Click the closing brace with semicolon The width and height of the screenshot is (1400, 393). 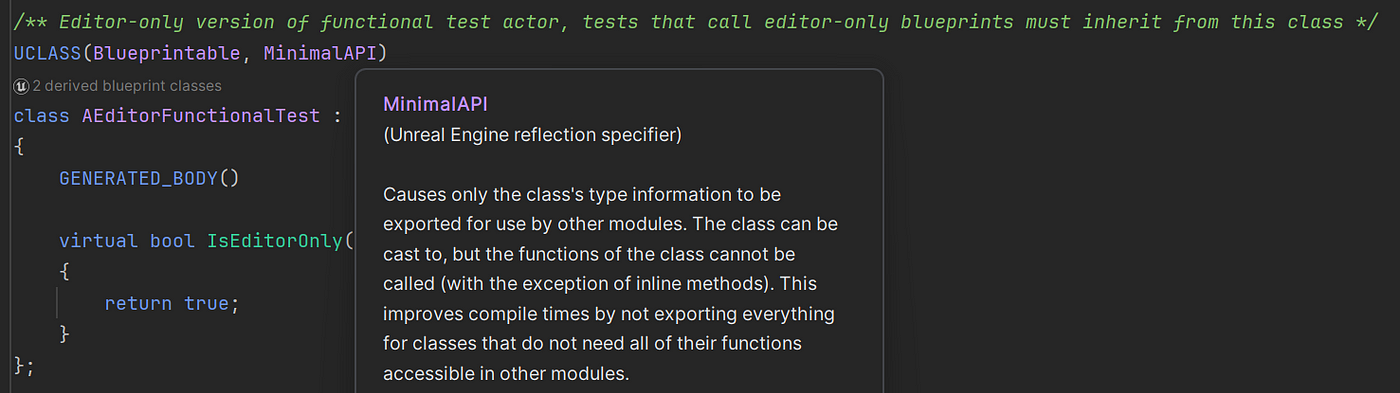point(24,365)
